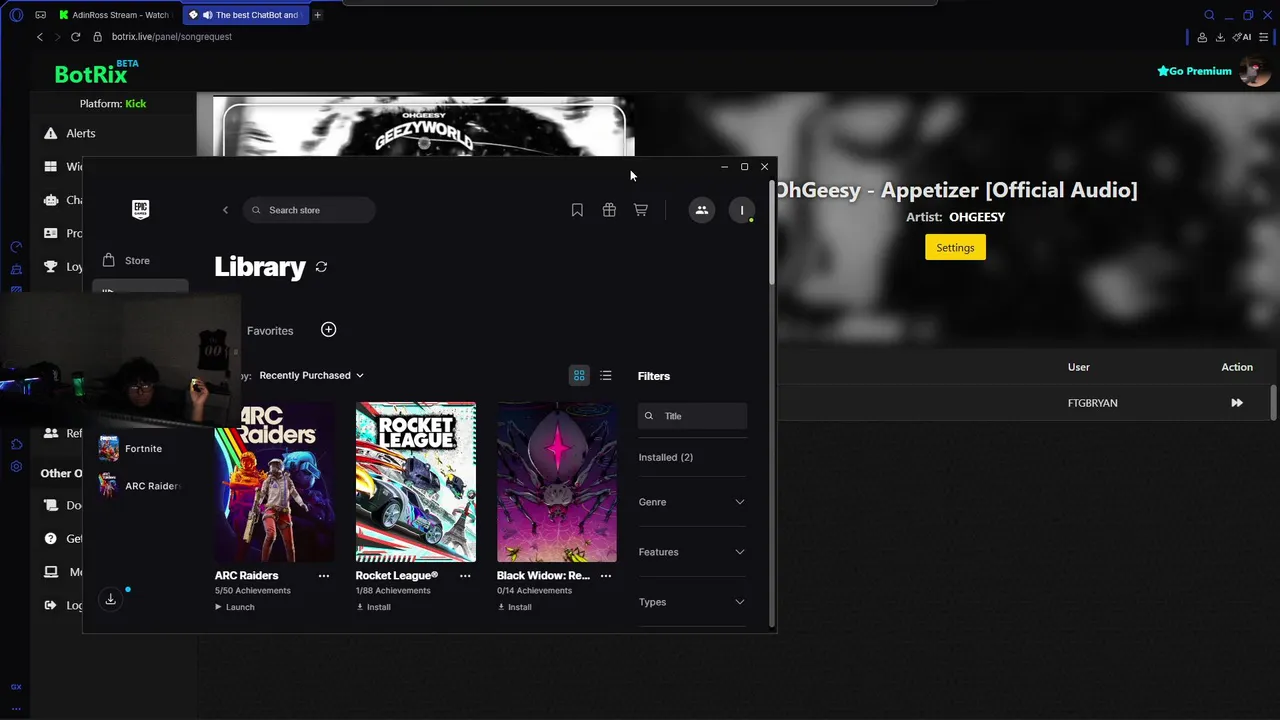This screenshot has width=1280, height=720.
Task: Use the Epic launcher vertical scrollbar
Action: tap(771, 234)
